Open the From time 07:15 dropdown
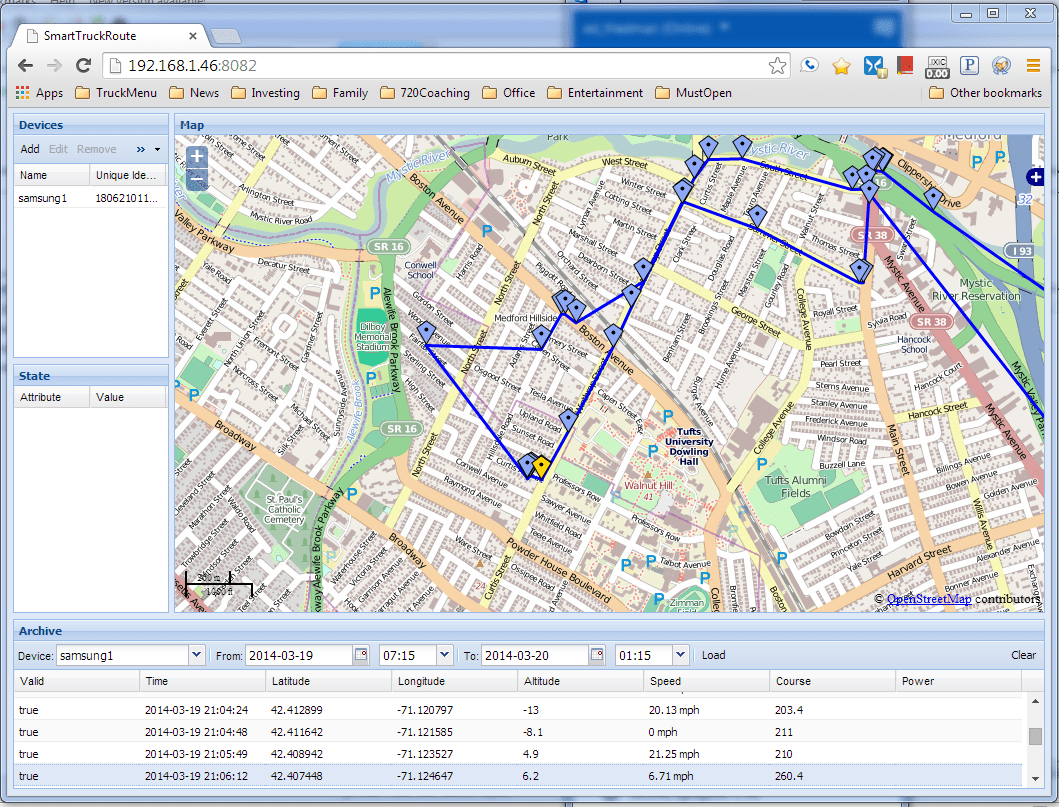The width and height of the screenshot is (1059, 807). (x=444, y=655)
